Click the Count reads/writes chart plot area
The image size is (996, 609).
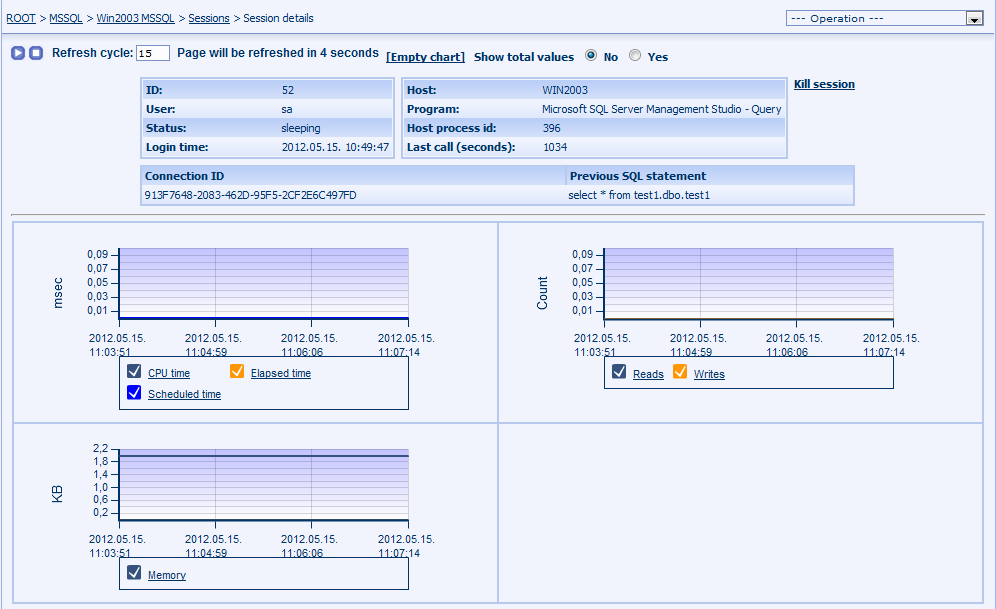[749, 283]
